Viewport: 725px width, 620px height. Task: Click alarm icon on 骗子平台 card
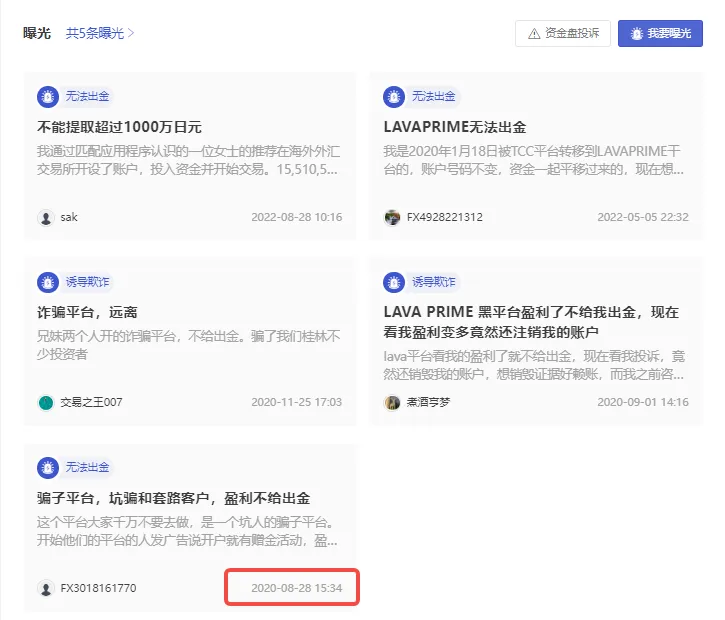coord(48,468)
